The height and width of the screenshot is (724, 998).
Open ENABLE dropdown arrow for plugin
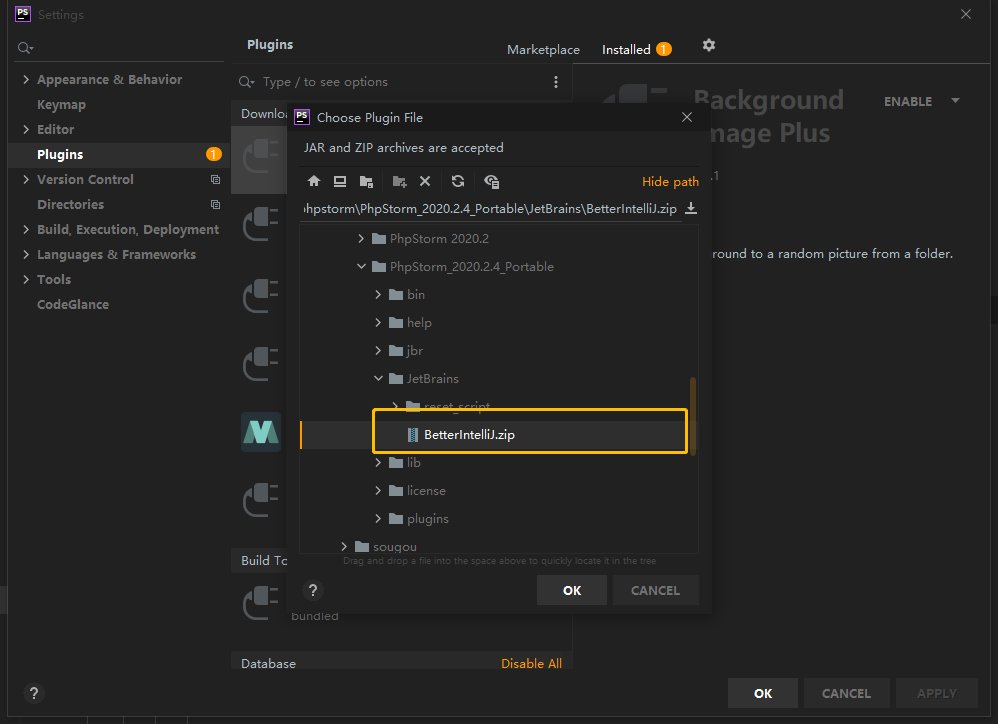[955, 101]
